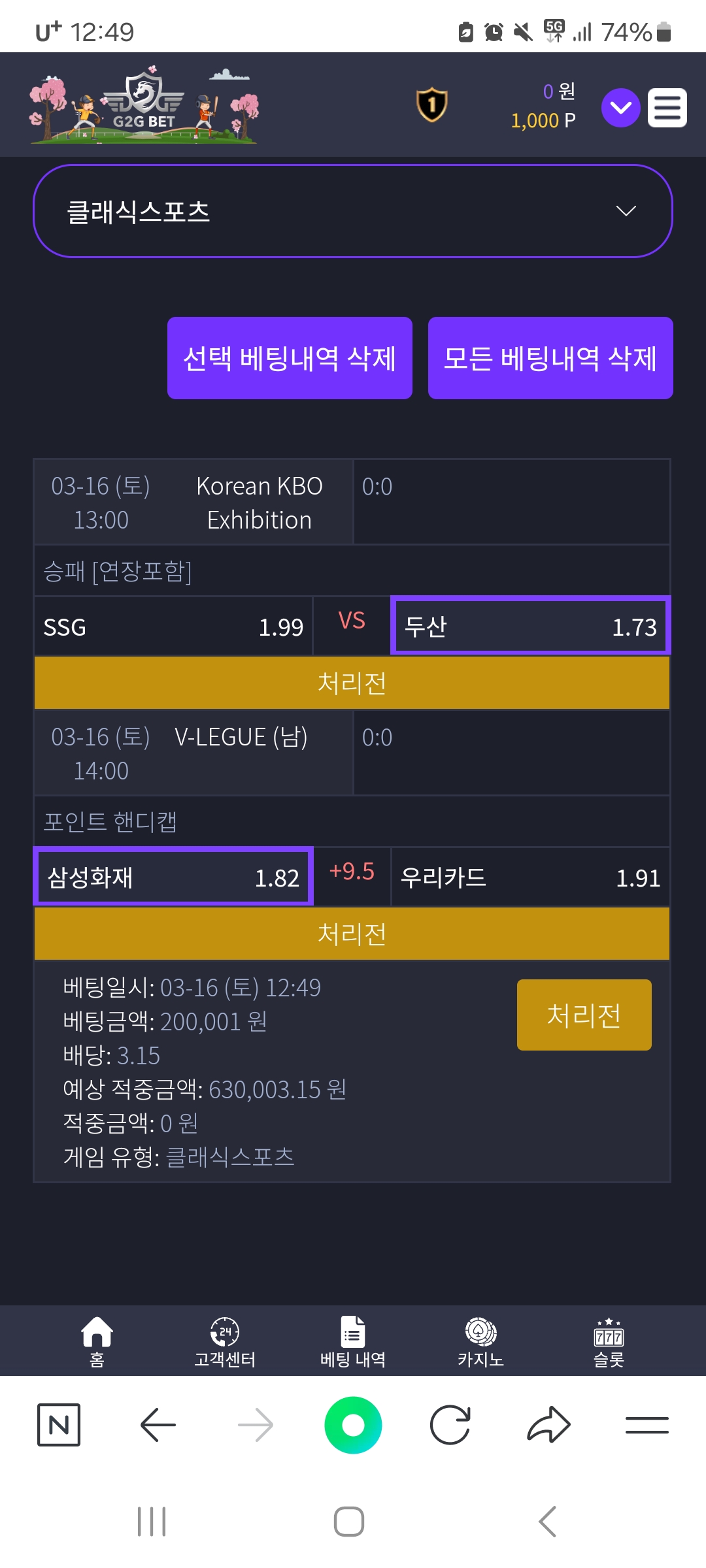The image size is (706, 1568).
Task: Expand the purple balance chevron button
Action: (x=620, y=107)
